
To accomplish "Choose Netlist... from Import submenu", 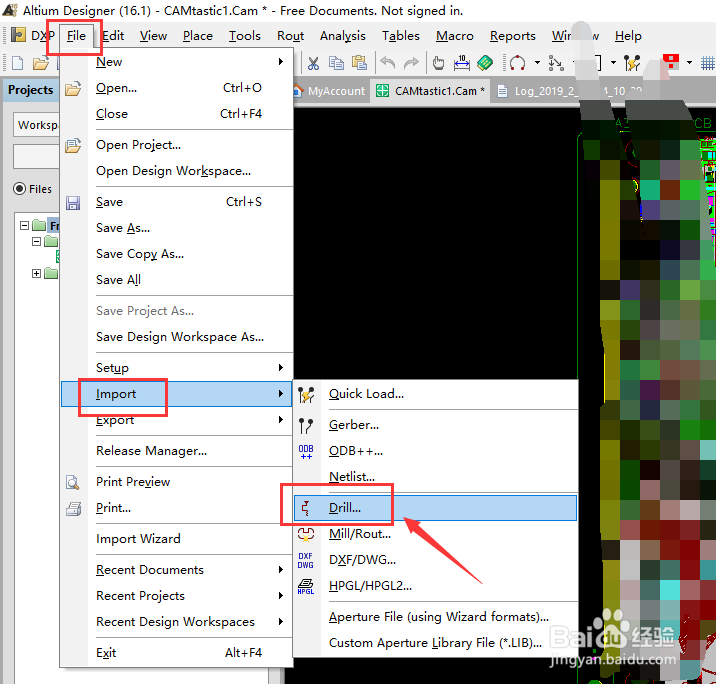I will pyautogui.click(x=435, y=477).
